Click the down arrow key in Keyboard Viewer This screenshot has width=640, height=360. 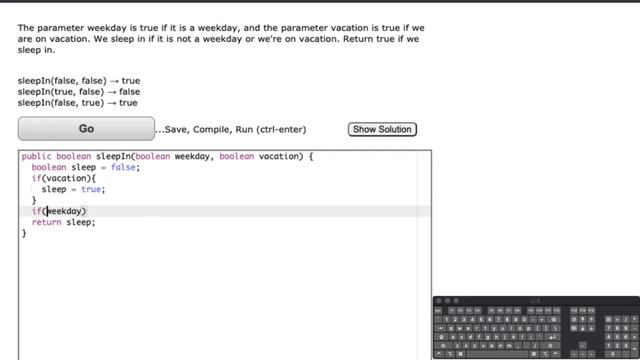(x=583, y=354)
